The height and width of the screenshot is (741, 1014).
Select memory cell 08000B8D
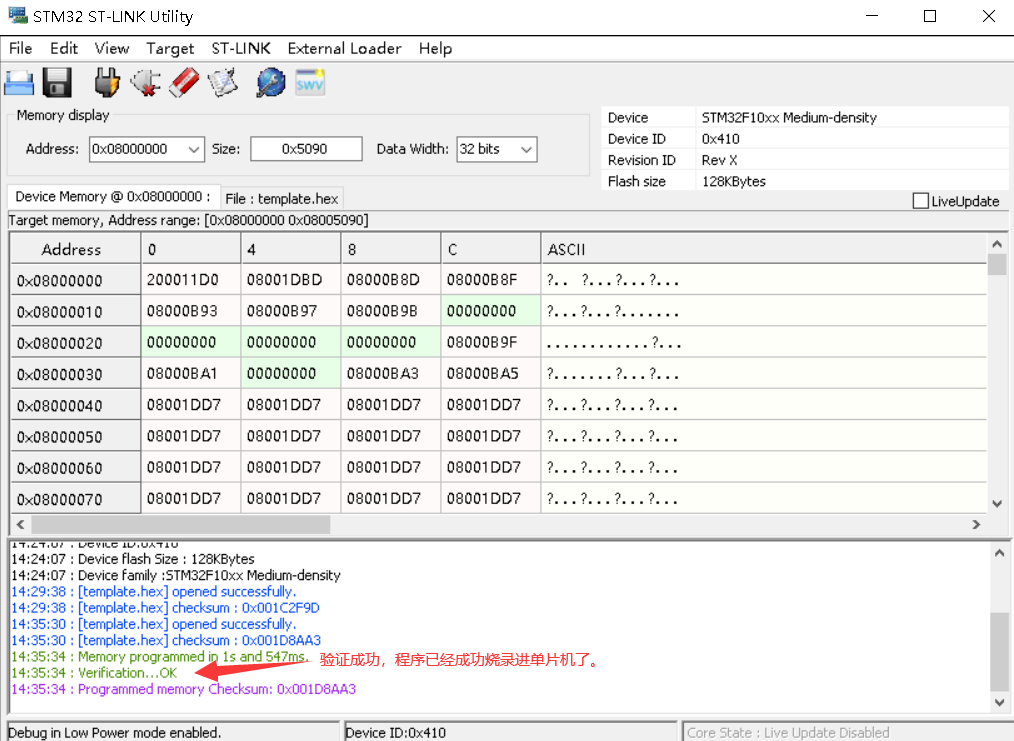391,280
